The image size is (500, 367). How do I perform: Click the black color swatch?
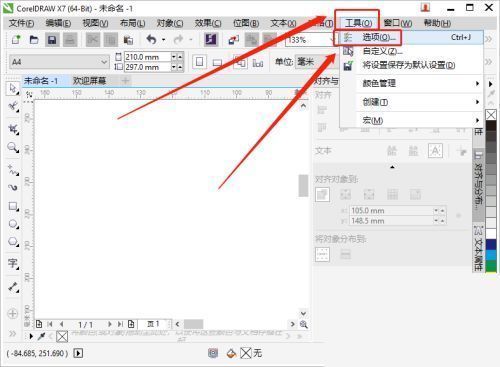pos(491,125)
